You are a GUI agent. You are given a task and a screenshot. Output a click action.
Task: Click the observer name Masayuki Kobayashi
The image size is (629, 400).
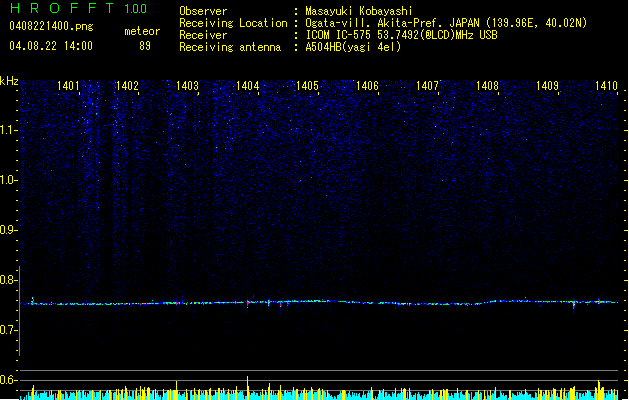click(359, 11)
